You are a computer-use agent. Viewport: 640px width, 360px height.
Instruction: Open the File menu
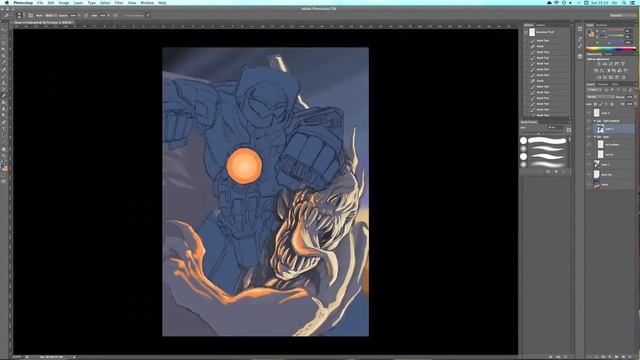(x=40, y=2)
